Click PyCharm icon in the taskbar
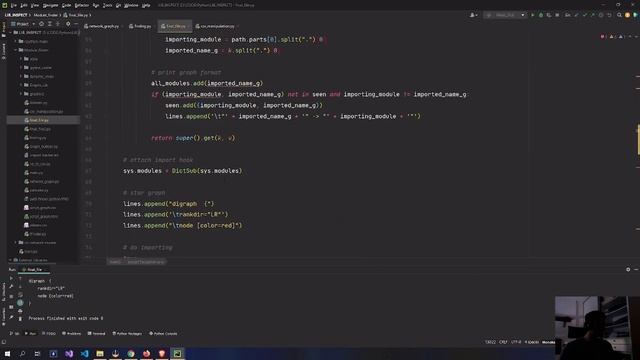The image size is (640, 360). tap(178, 353)
